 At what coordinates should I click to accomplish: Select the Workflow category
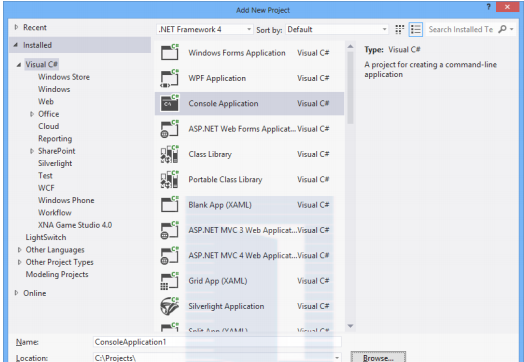(x=54, y=213)
